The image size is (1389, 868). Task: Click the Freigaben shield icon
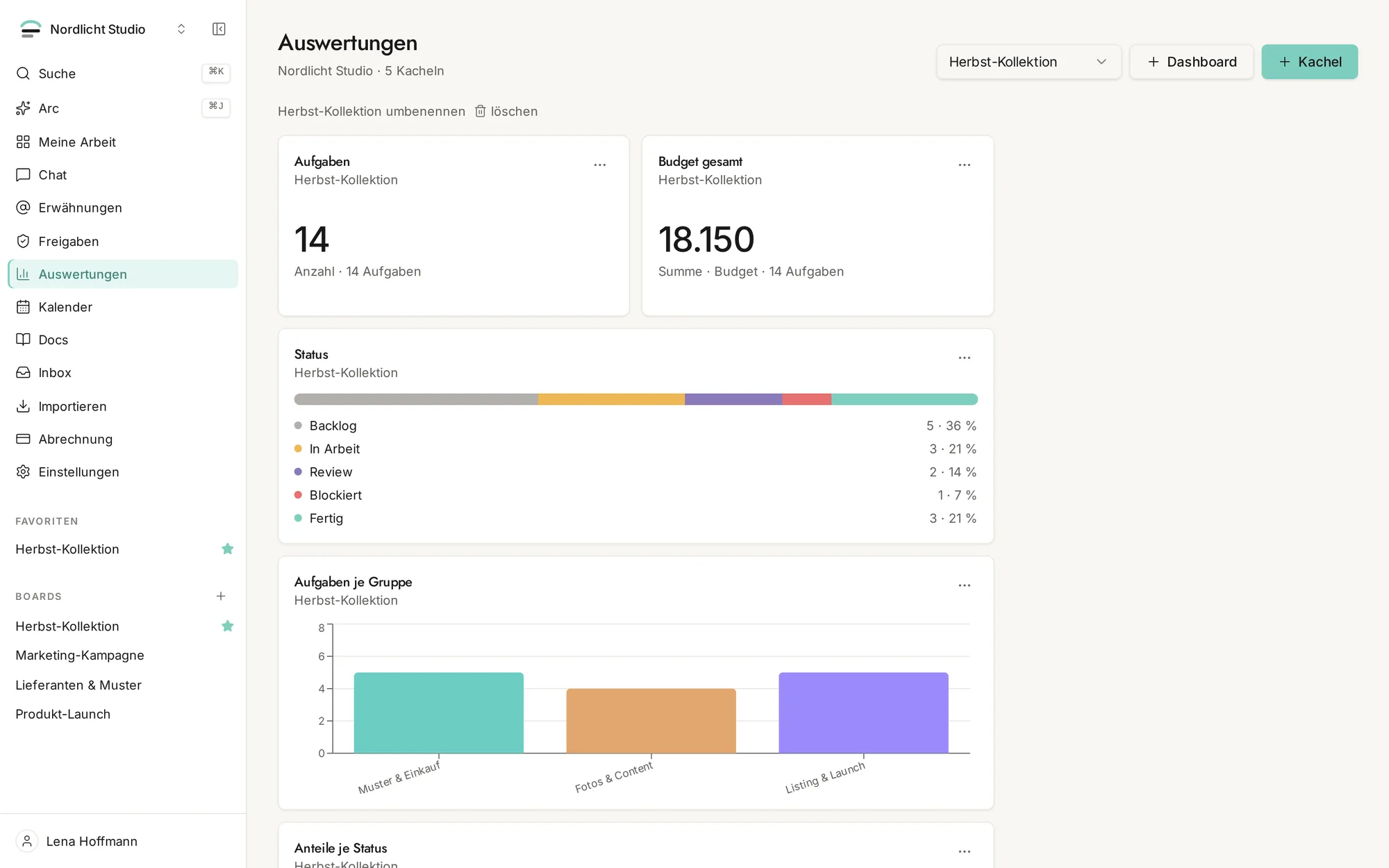tap(23, 241)
